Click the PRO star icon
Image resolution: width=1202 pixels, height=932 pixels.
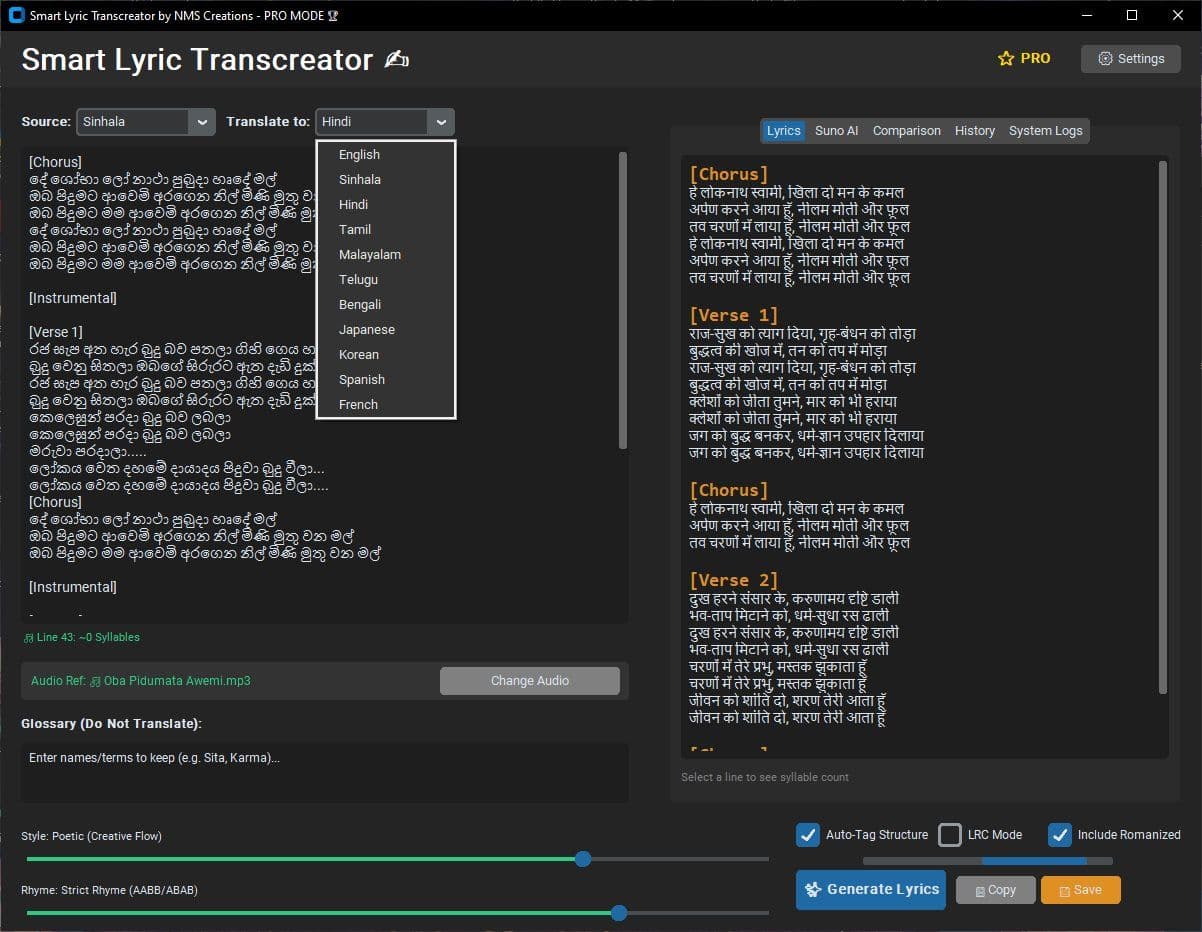pos(1006,59)
